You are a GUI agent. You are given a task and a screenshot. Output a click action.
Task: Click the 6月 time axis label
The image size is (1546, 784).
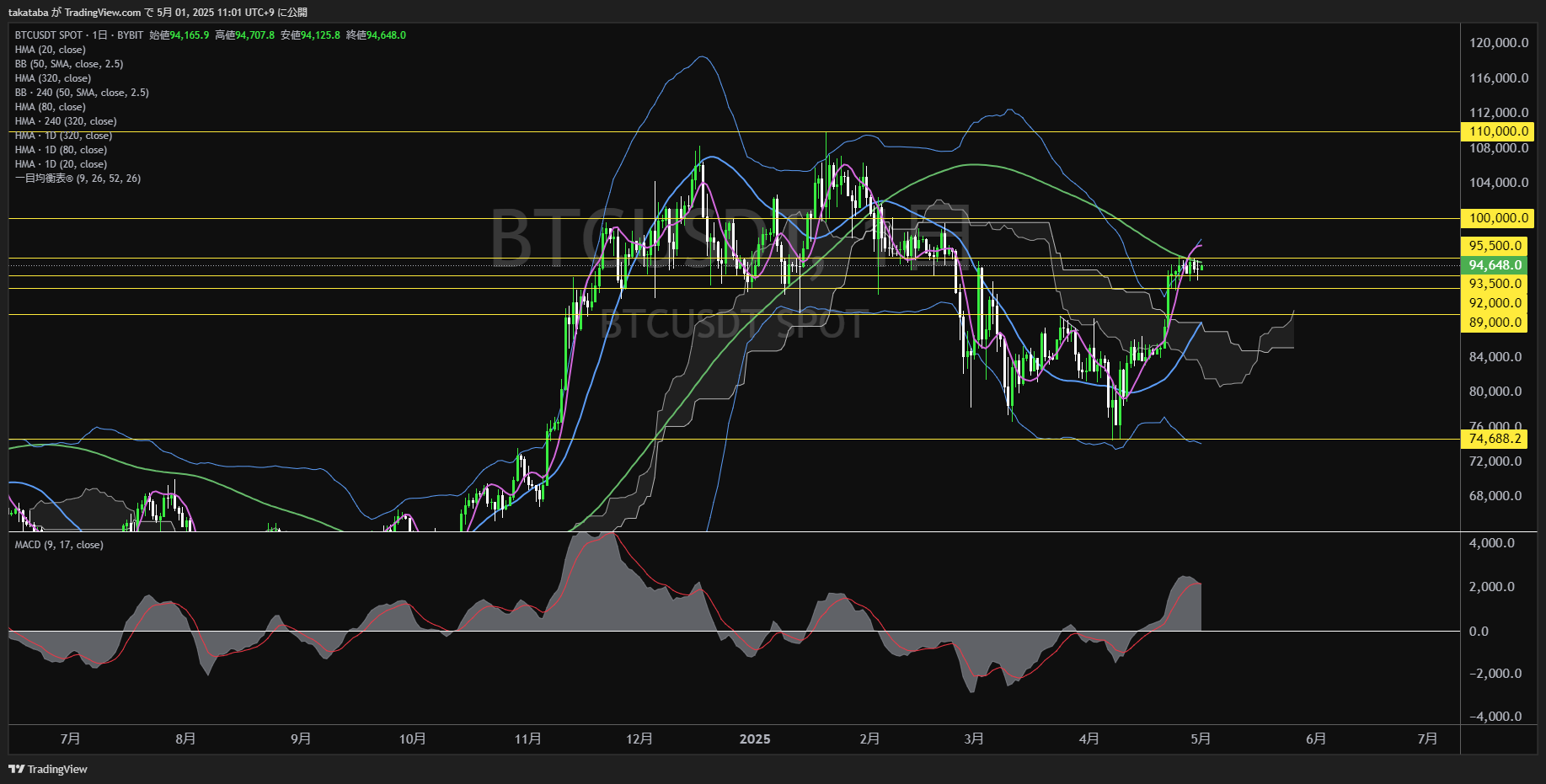pyautogui.click(x=1316, y=739)
